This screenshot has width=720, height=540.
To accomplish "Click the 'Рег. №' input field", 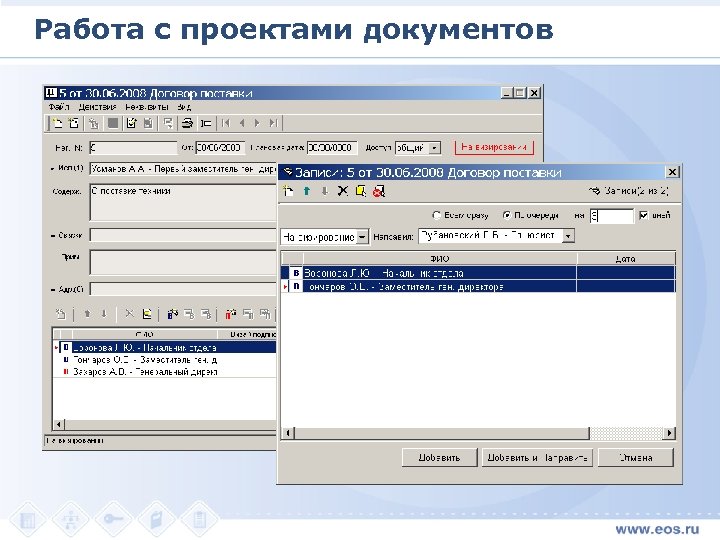I will click(x=133, y=148).
